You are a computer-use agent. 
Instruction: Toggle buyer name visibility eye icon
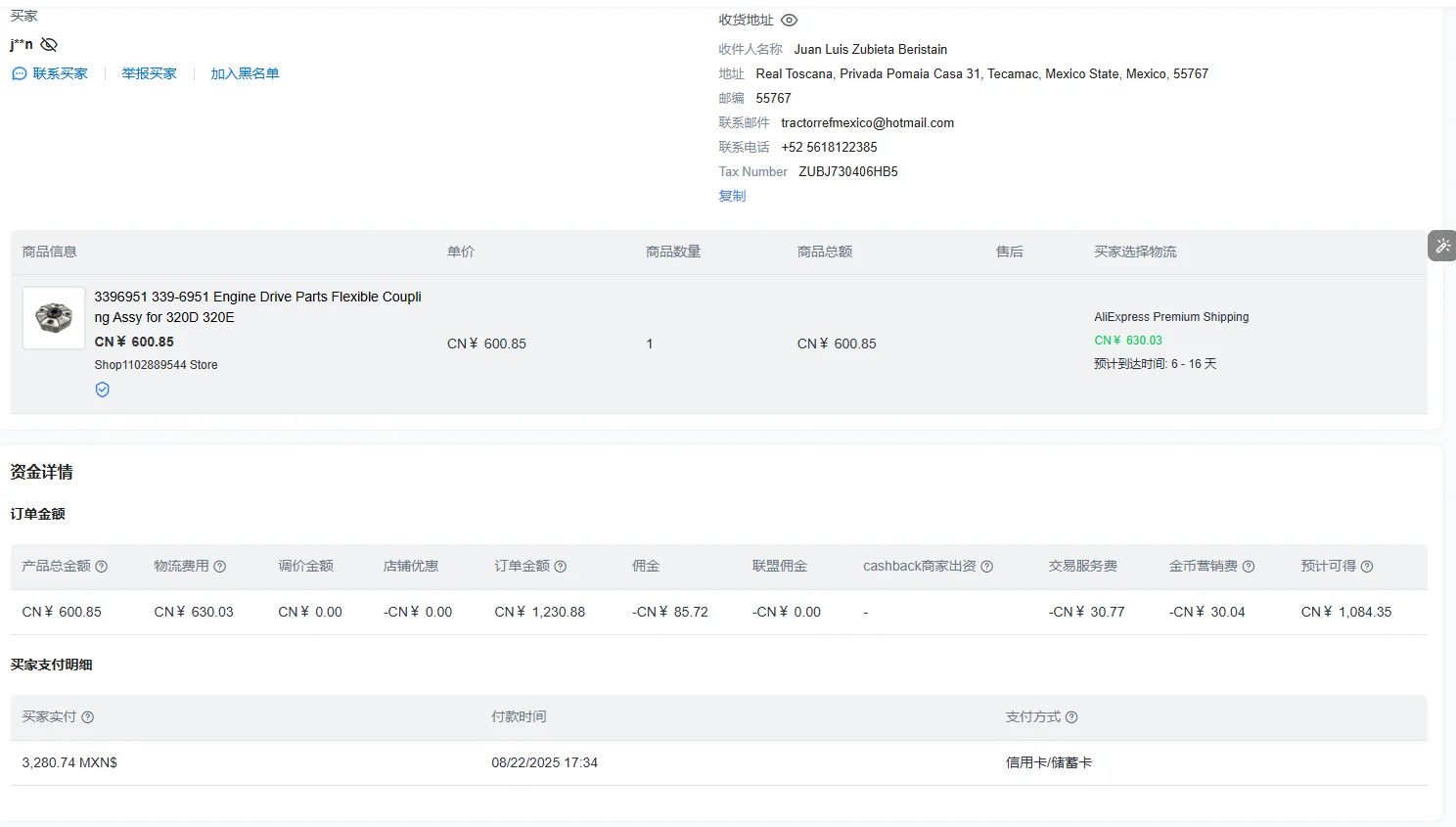coord(49,44)
